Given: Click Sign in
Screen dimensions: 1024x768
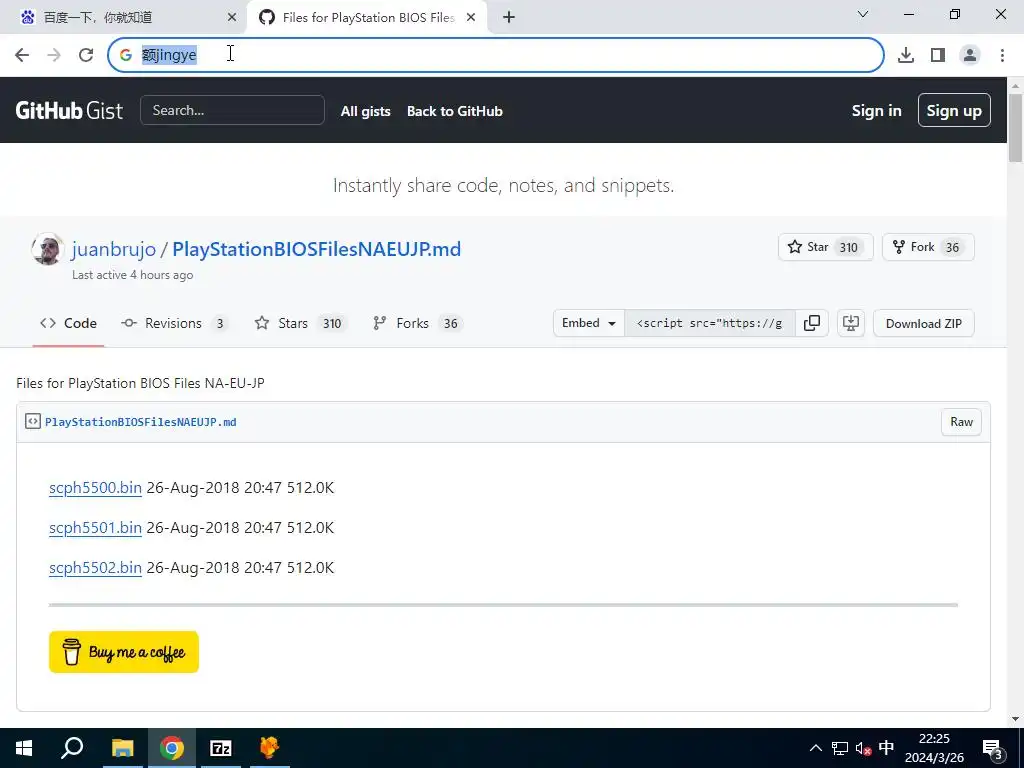Looking at the screenshot, I should [876, 111].
